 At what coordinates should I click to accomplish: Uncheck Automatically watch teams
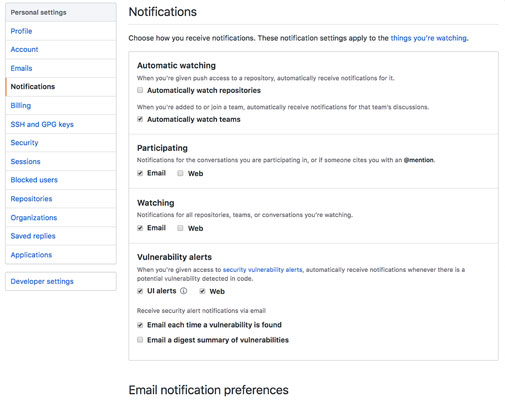[x=140, y=119]
